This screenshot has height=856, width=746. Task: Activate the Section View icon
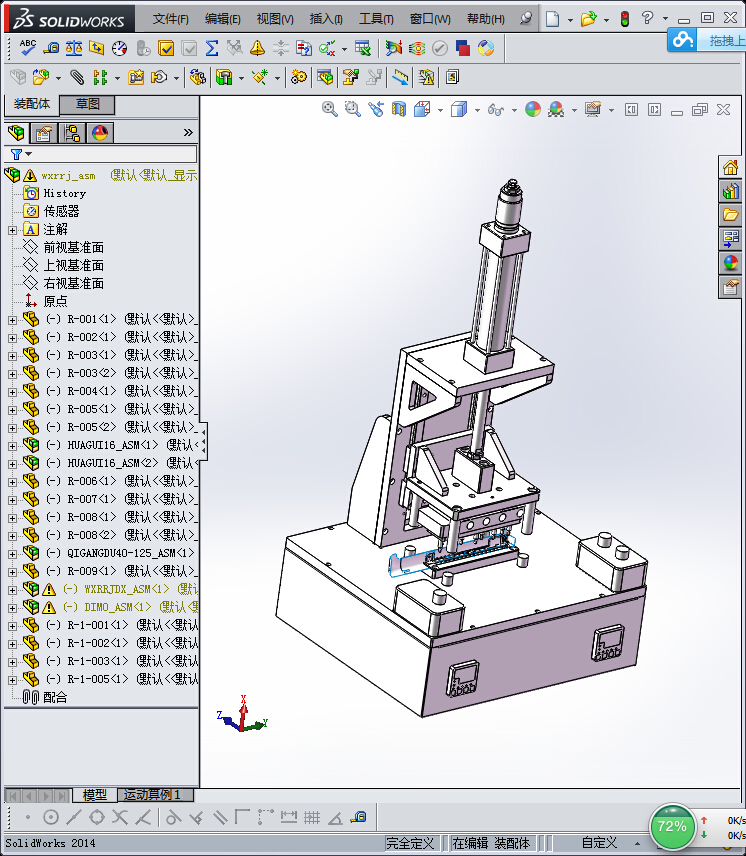(399, 109)
